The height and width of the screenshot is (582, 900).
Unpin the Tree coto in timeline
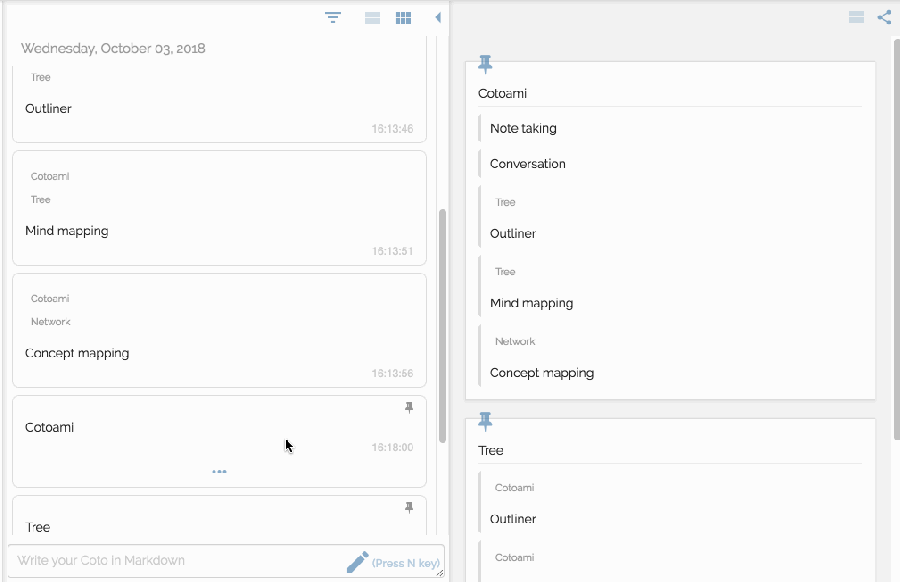pyautogui.click(x=408, y=508)
